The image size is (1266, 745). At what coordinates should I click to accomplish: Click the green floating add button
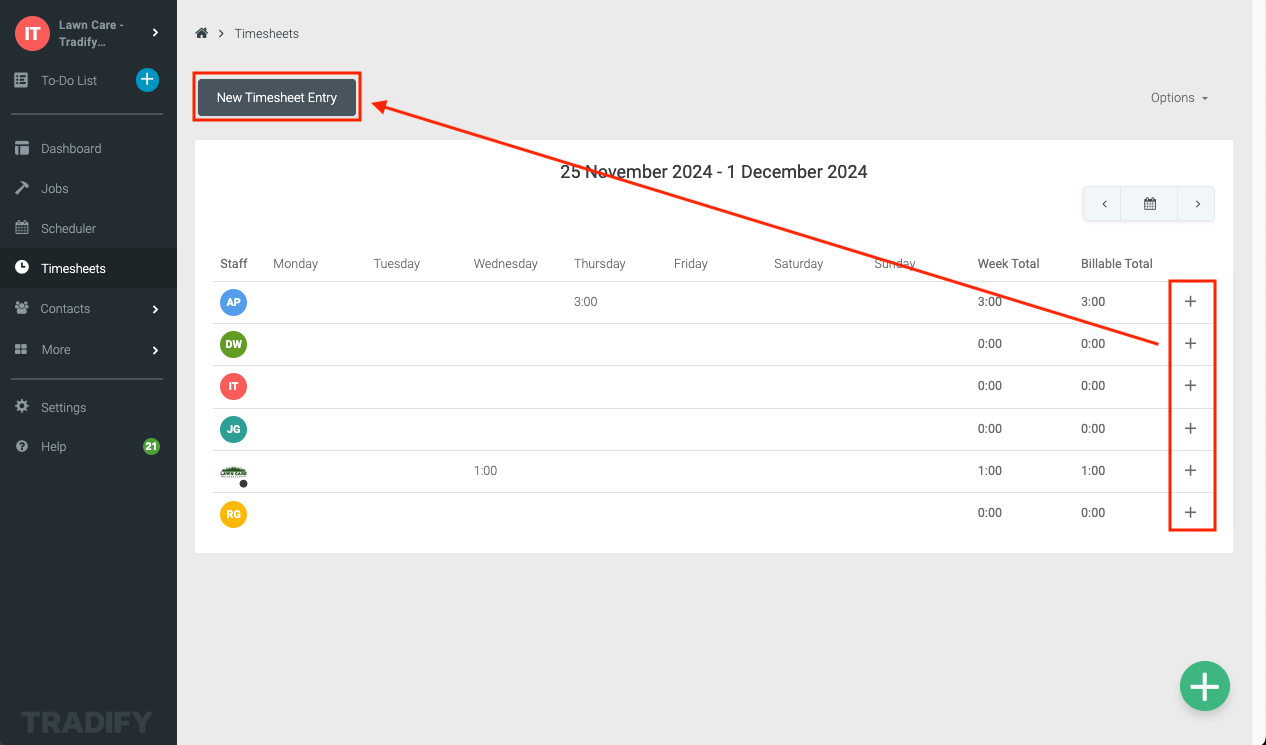click(1204, 686)
